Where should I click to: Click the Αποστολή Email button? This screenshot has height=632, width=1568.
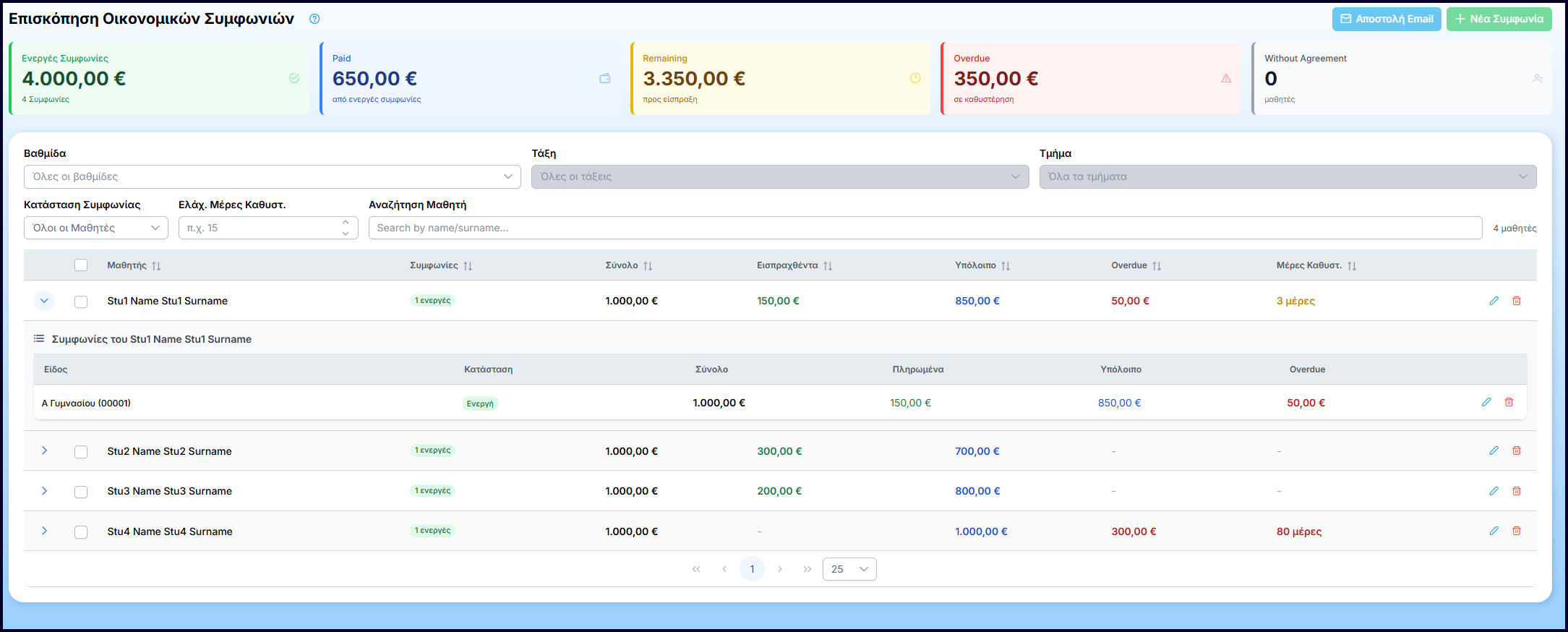click(1386, 19)
